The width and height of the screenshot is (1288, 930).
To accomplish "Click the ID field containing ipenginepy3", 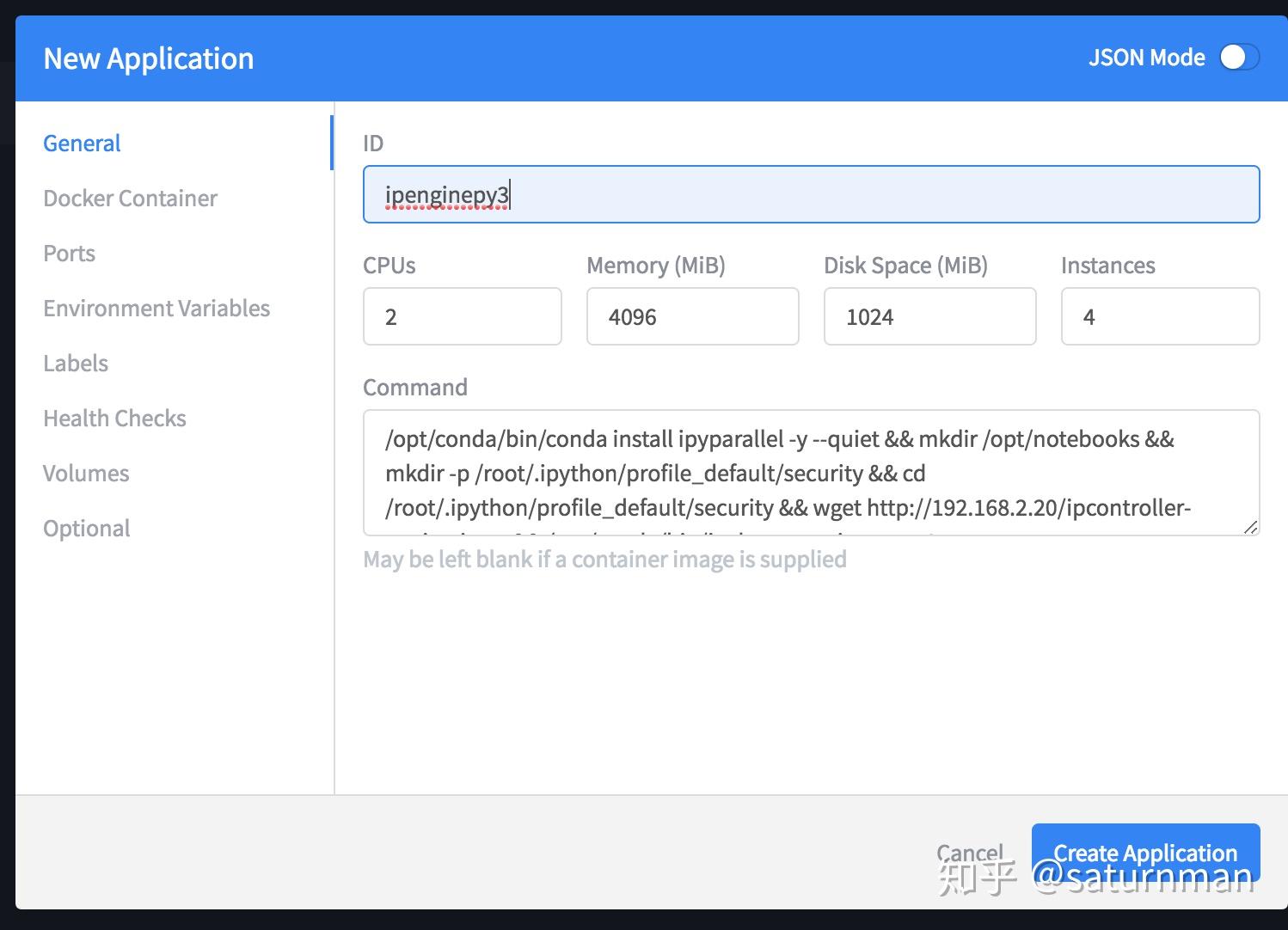I will coord(811,195).
